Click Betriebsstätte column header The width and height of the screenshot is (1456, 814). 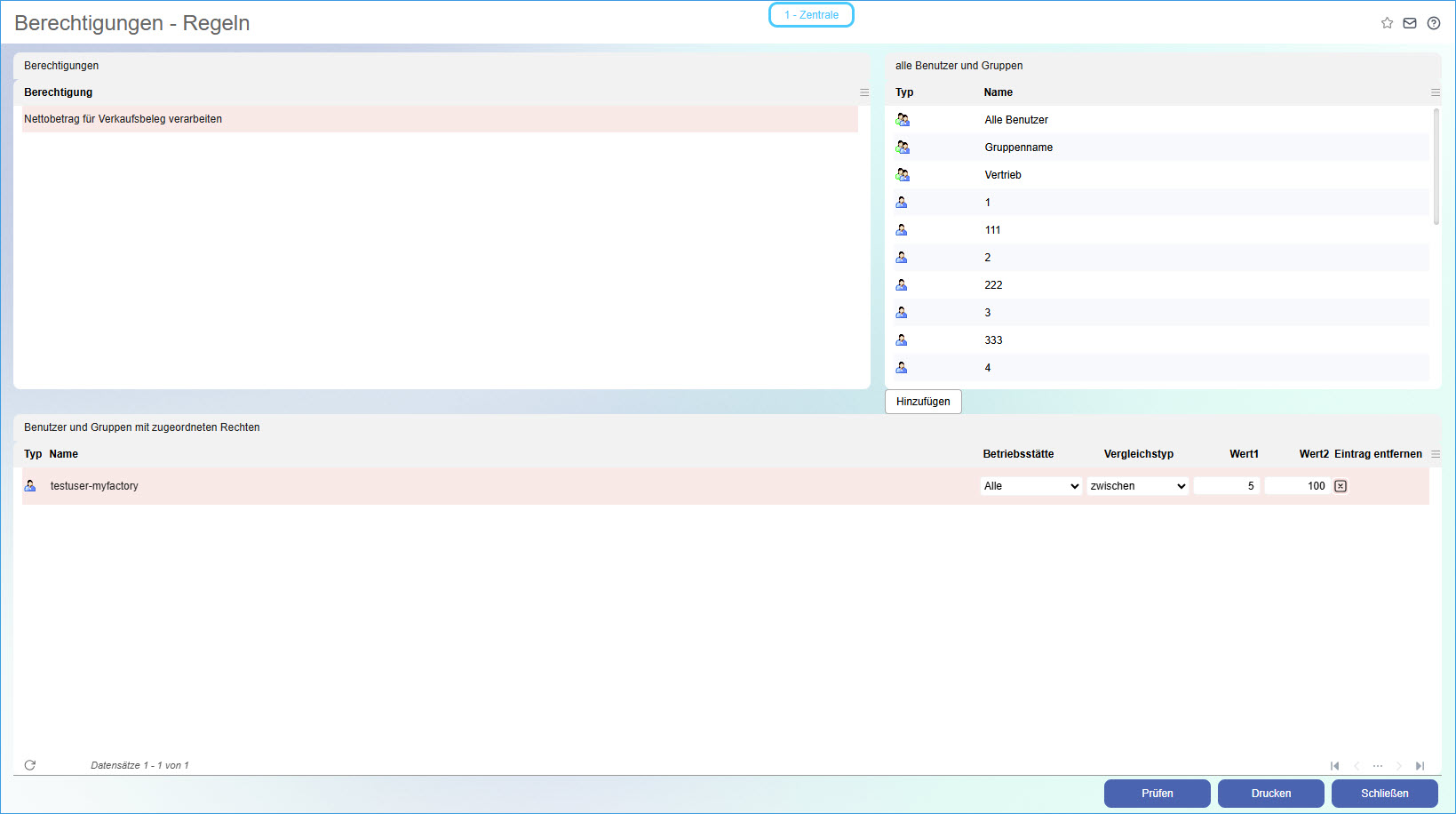(x=1018, y=454)
